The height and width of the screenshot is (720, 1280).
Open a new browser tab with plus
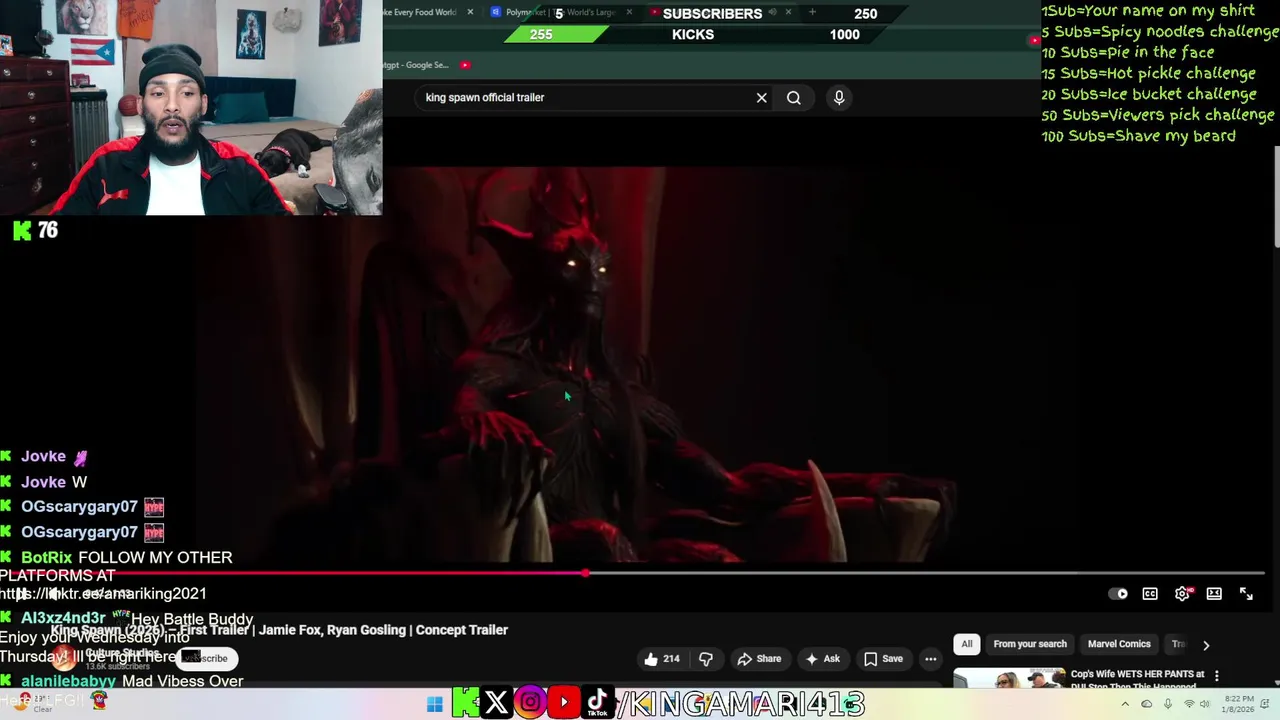point(812,13)
